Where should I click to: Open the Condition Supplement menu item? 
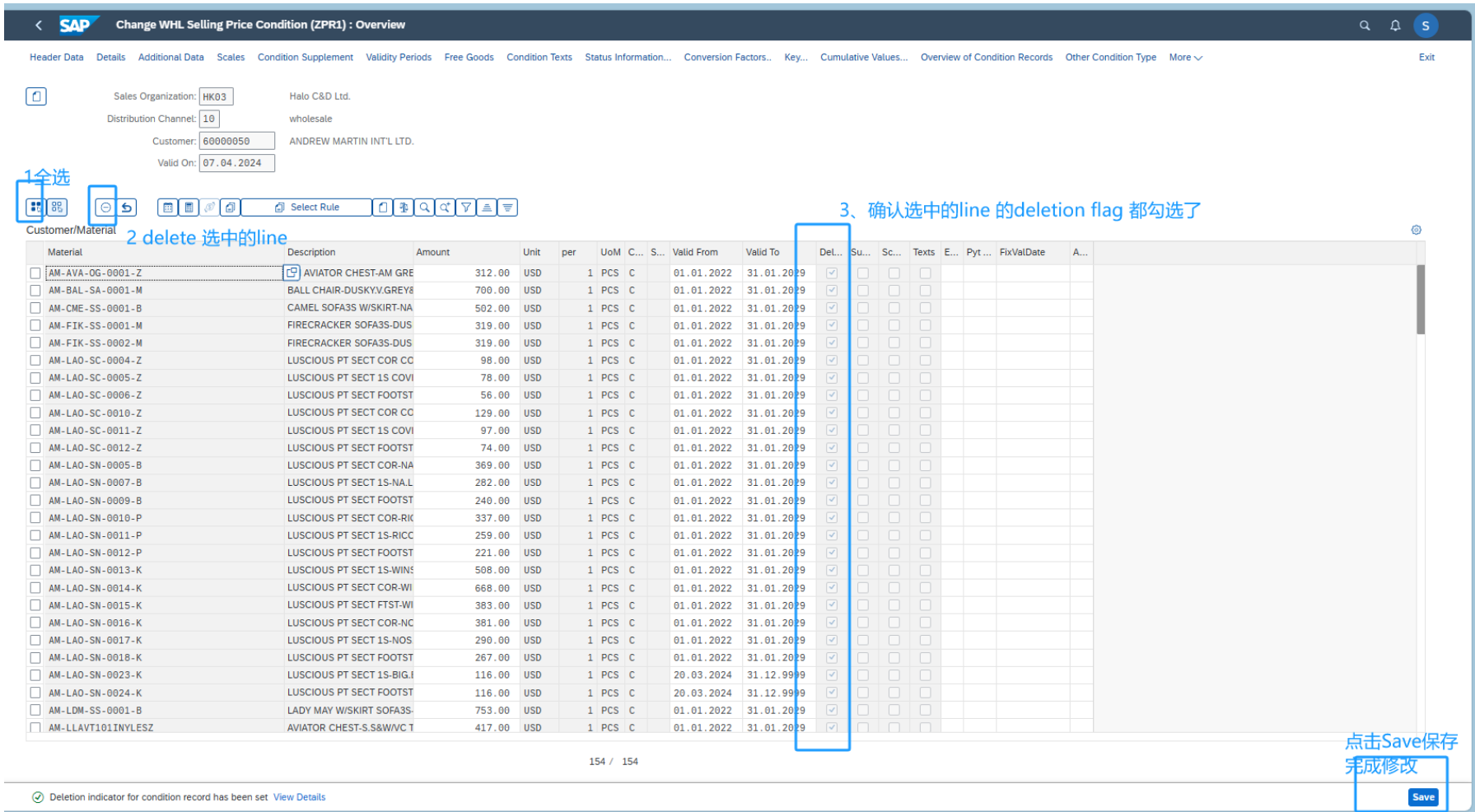(305, 58)
